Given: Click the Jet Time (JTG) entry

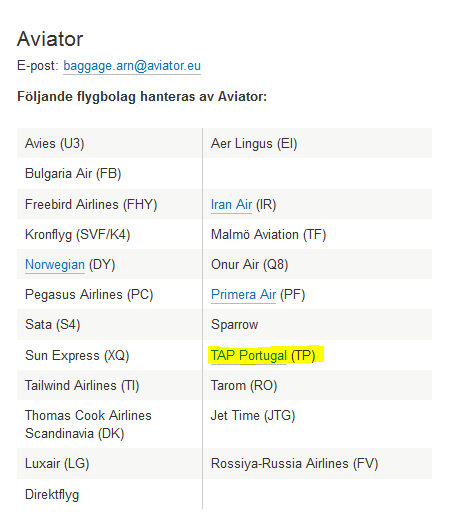Looking at the screenshot, I should pos(253,415).
